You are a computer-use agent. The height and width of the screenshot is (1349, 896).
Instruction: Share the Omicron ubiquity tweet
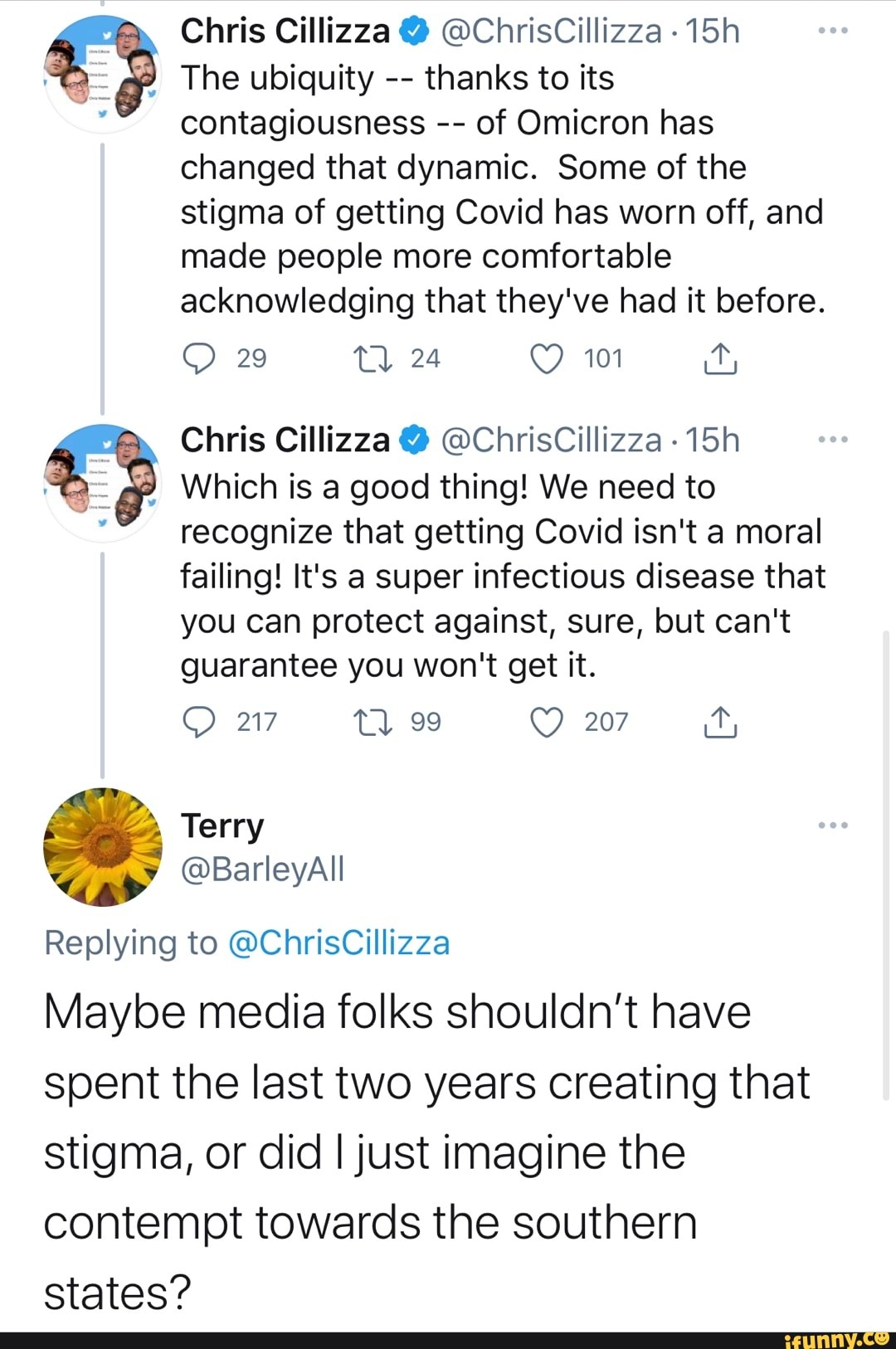point(720,359)
